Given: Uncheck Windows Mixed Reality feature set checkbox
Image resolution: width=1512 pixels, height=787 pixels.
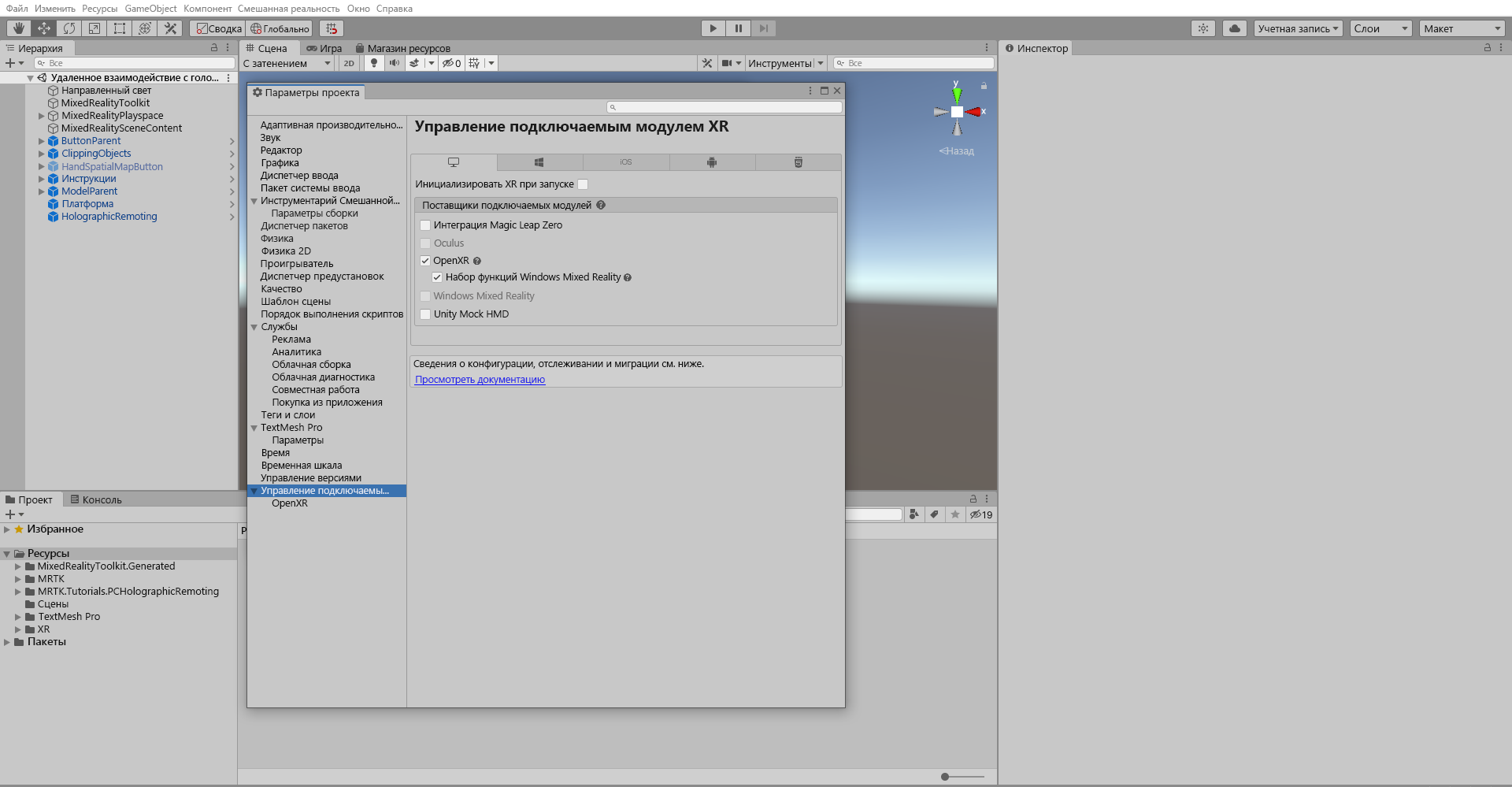Looking at the screenshot, I should pos(437,277).
